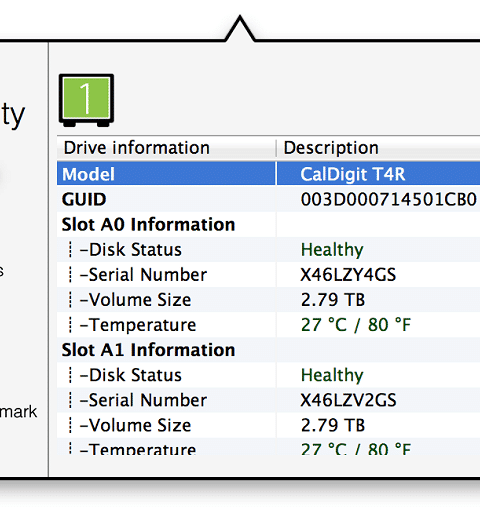
Task: Select Slot A1 Volume Size row
Action: pyautogui.click(x=268, y=425)
